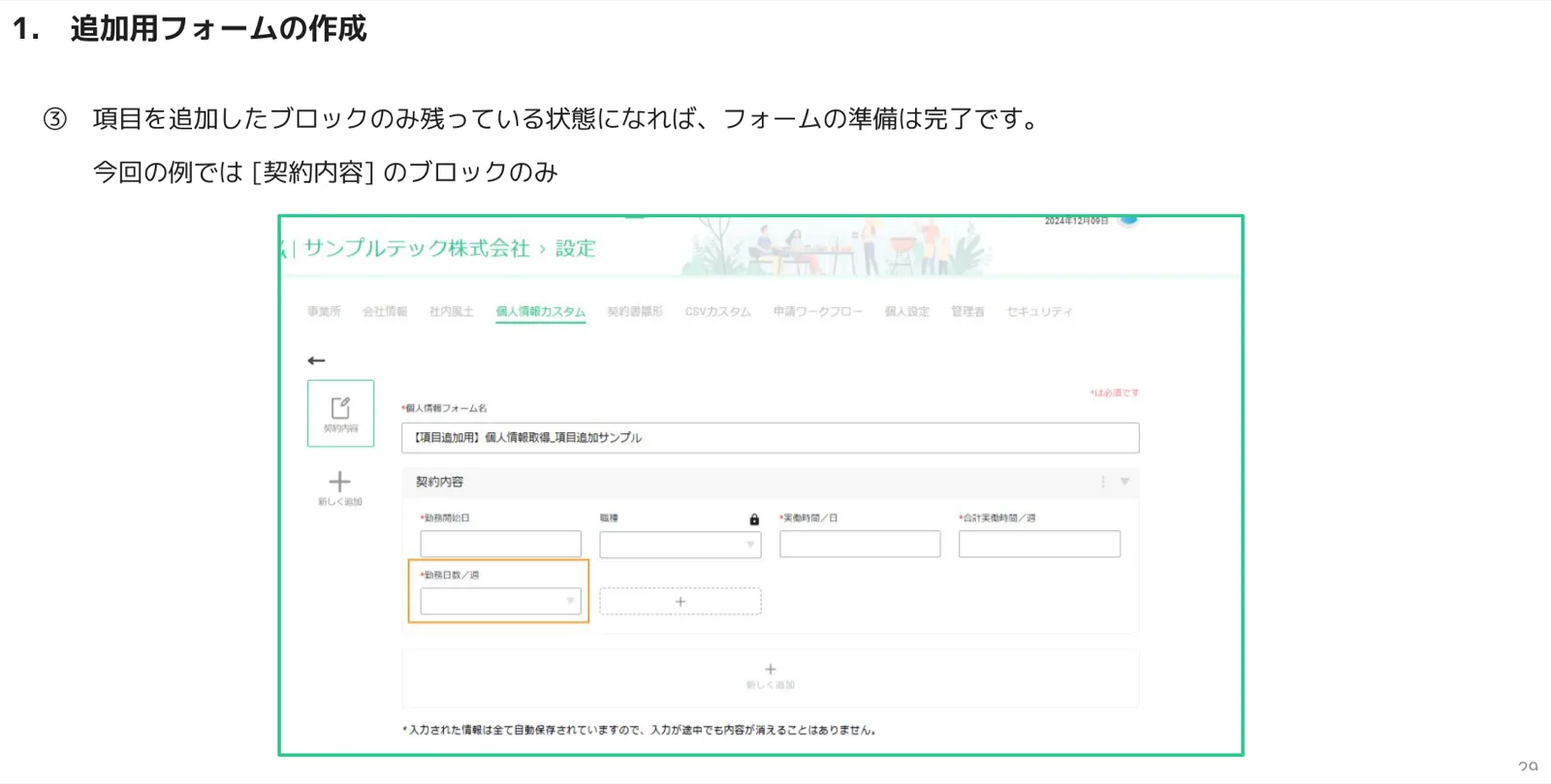This screenshot has width=1551, height=784.
Task: Open the 職種 dropdown
Action: tap(681, 545)
